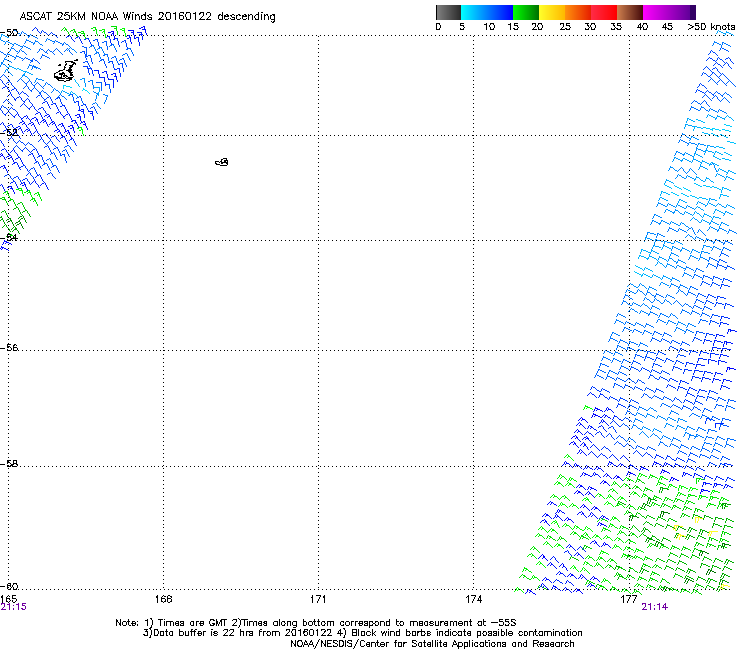Click the purple "21:14" swath time label
The width and height of the screenshot is (740, 650).
click(x=655, y=607)
